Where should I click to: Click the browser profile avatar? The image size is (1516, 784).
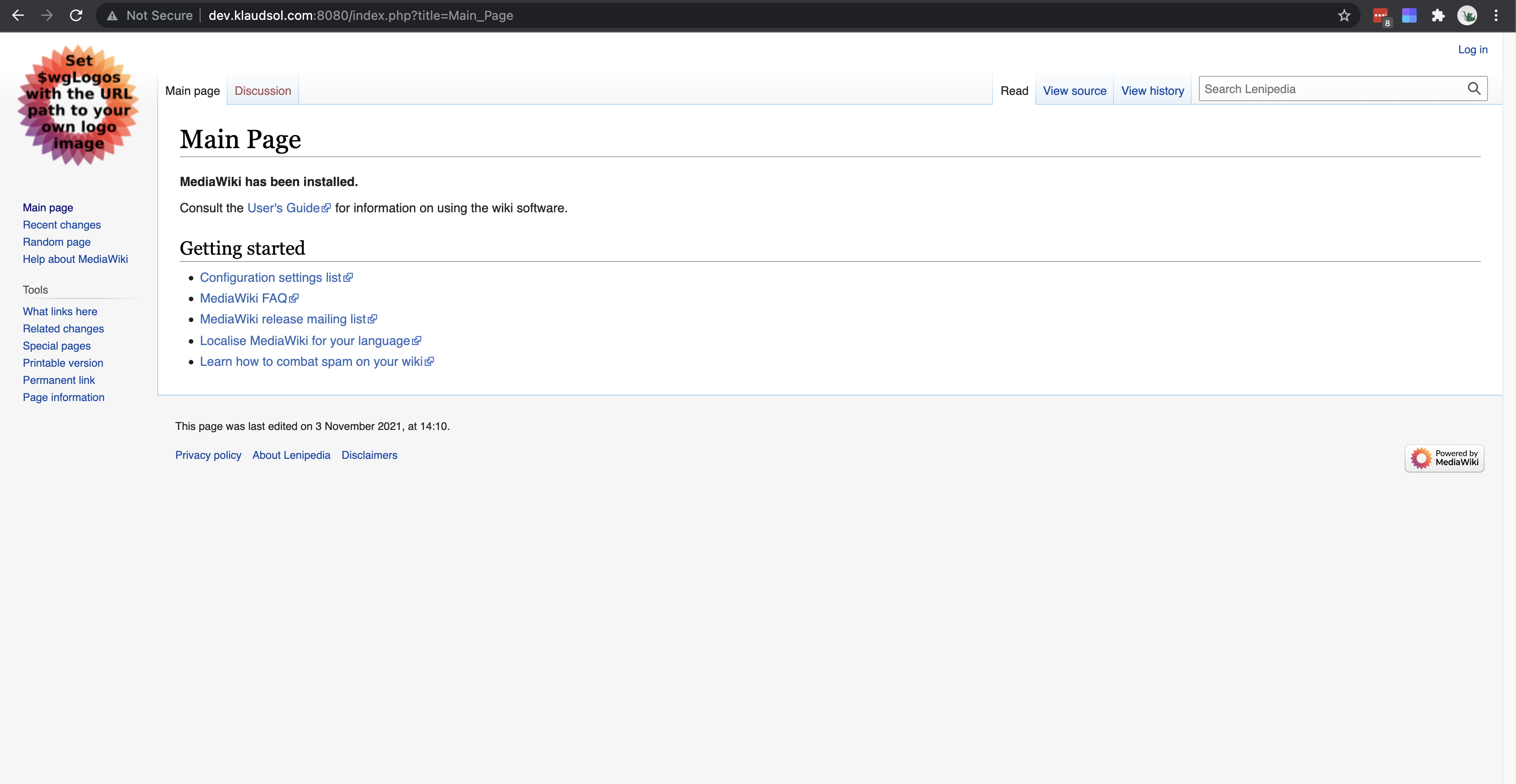tap(1468, 15)
